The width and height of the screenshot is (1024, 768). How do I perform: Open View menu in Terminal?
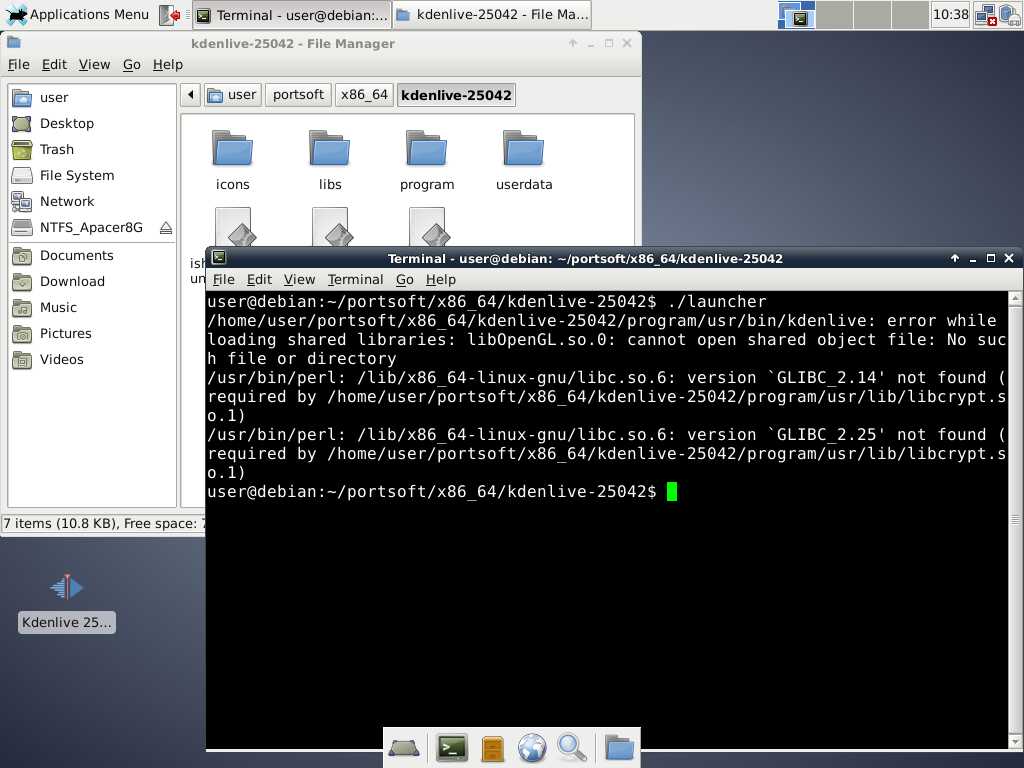[x=300, y=280]
